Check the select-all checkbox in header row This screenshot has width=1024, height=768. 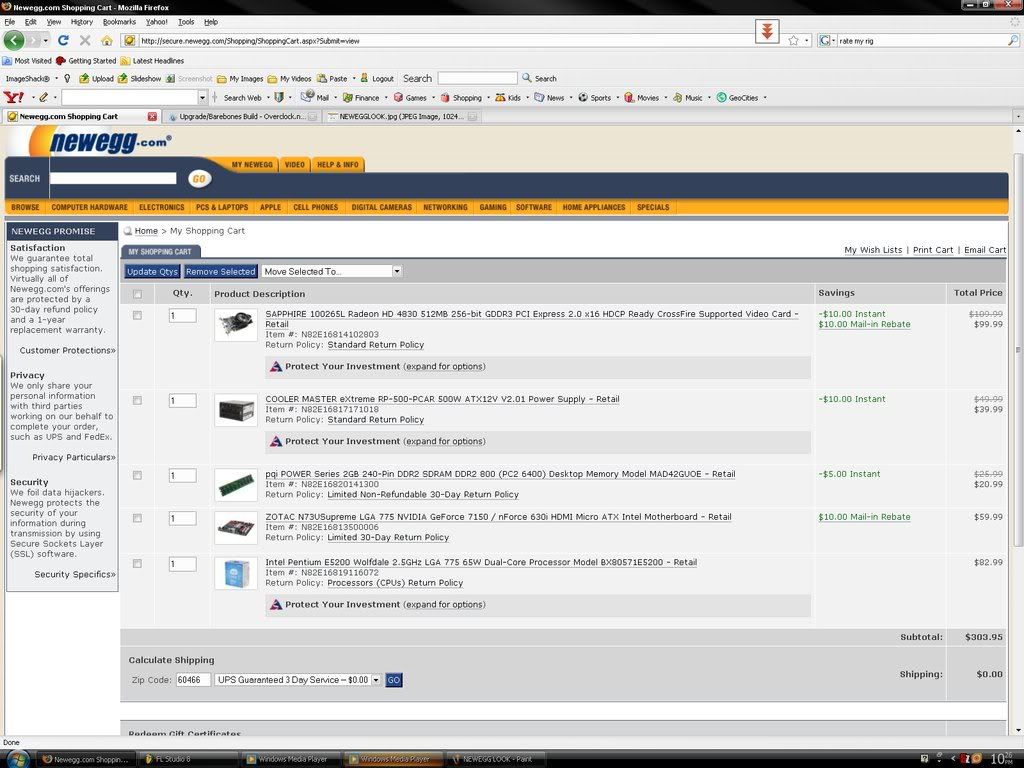pyautogui.click(x=137, y=294)
